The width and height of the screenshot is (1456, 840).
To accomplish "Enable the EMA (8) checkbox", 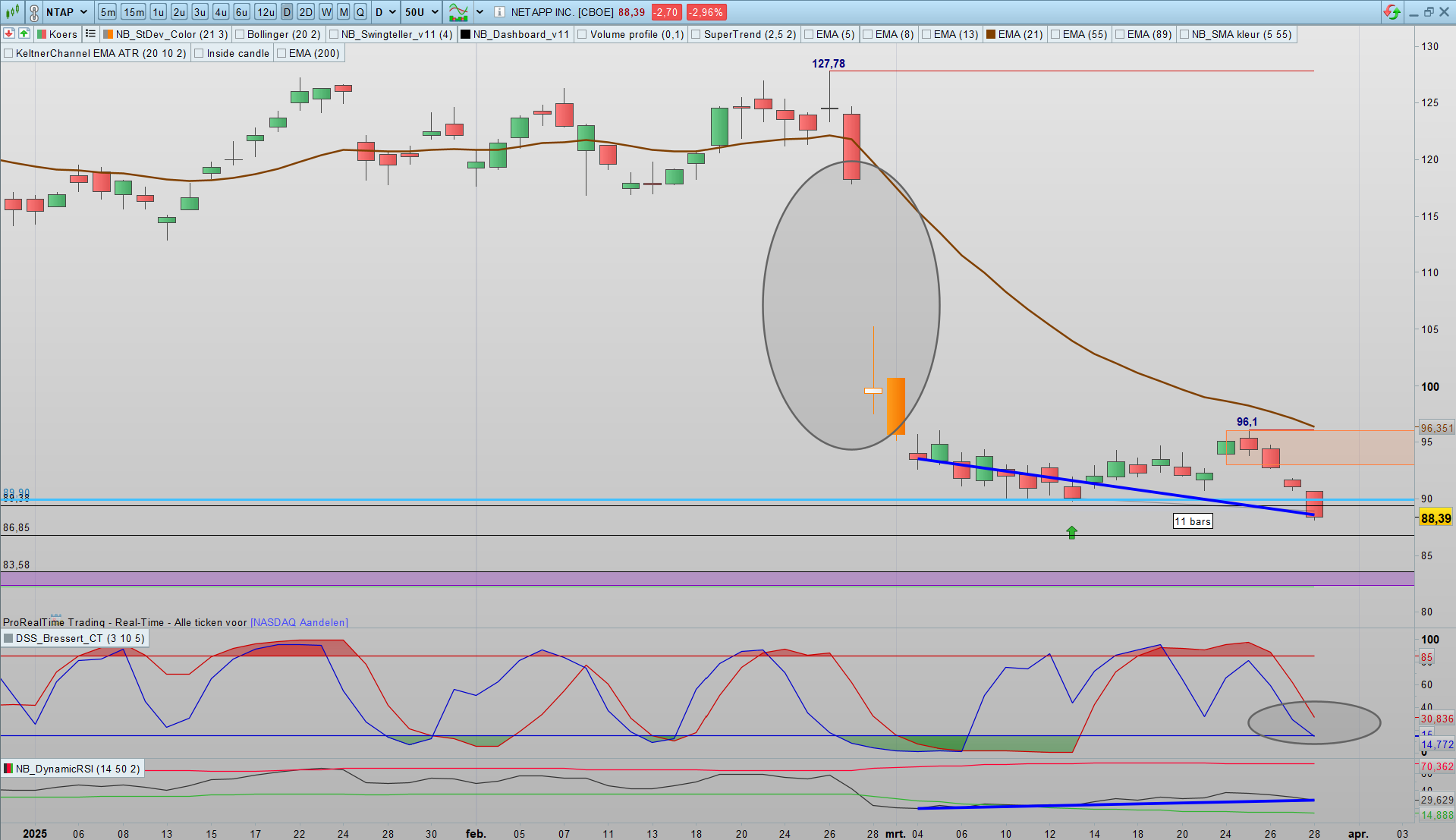I will click(x=868, y=34).
